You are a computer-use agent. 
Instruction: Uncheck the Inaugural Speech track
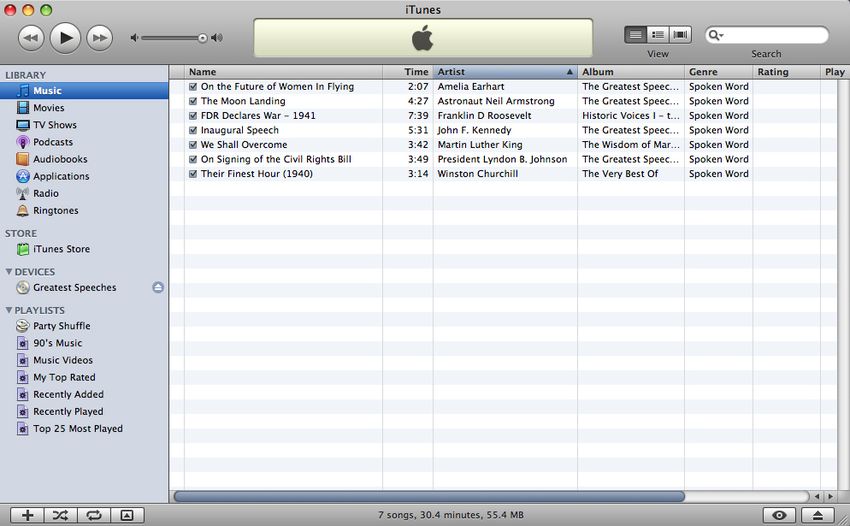click(192, 130)
